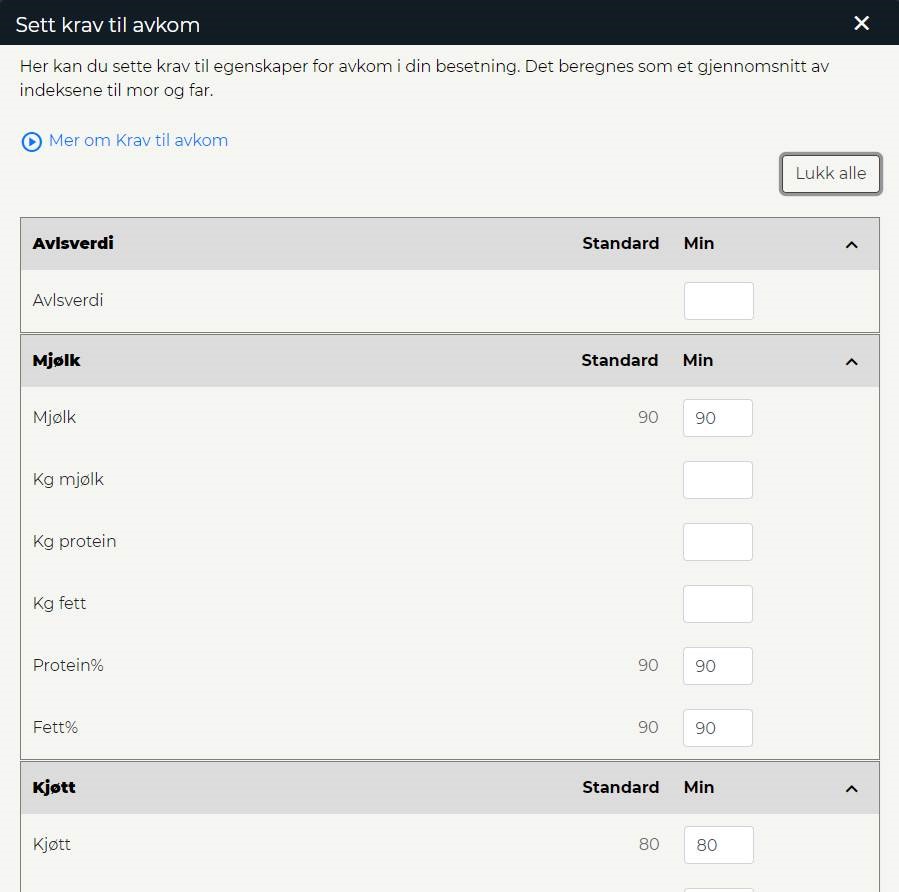899x892 pixels.
Task: Click the Standard value 90 beside Mjølk
Action: click(x=648, y=417)
